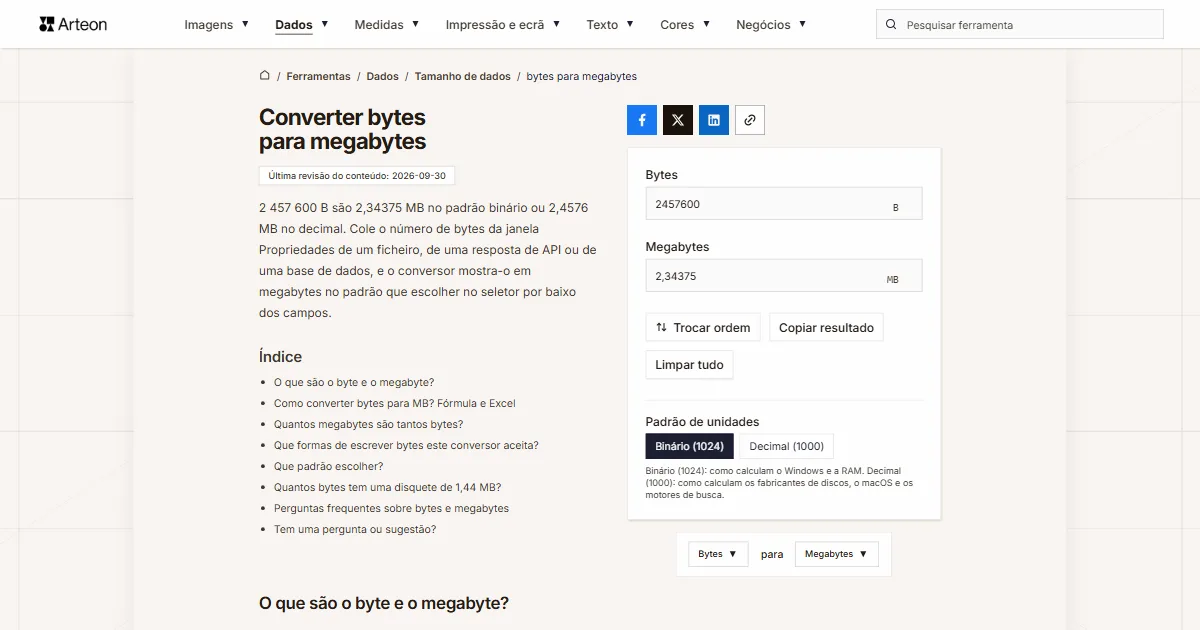Viewport: 1200px width, 630px height.
Task: Open the Arteon logo homepage
Action: pos(73,24)
